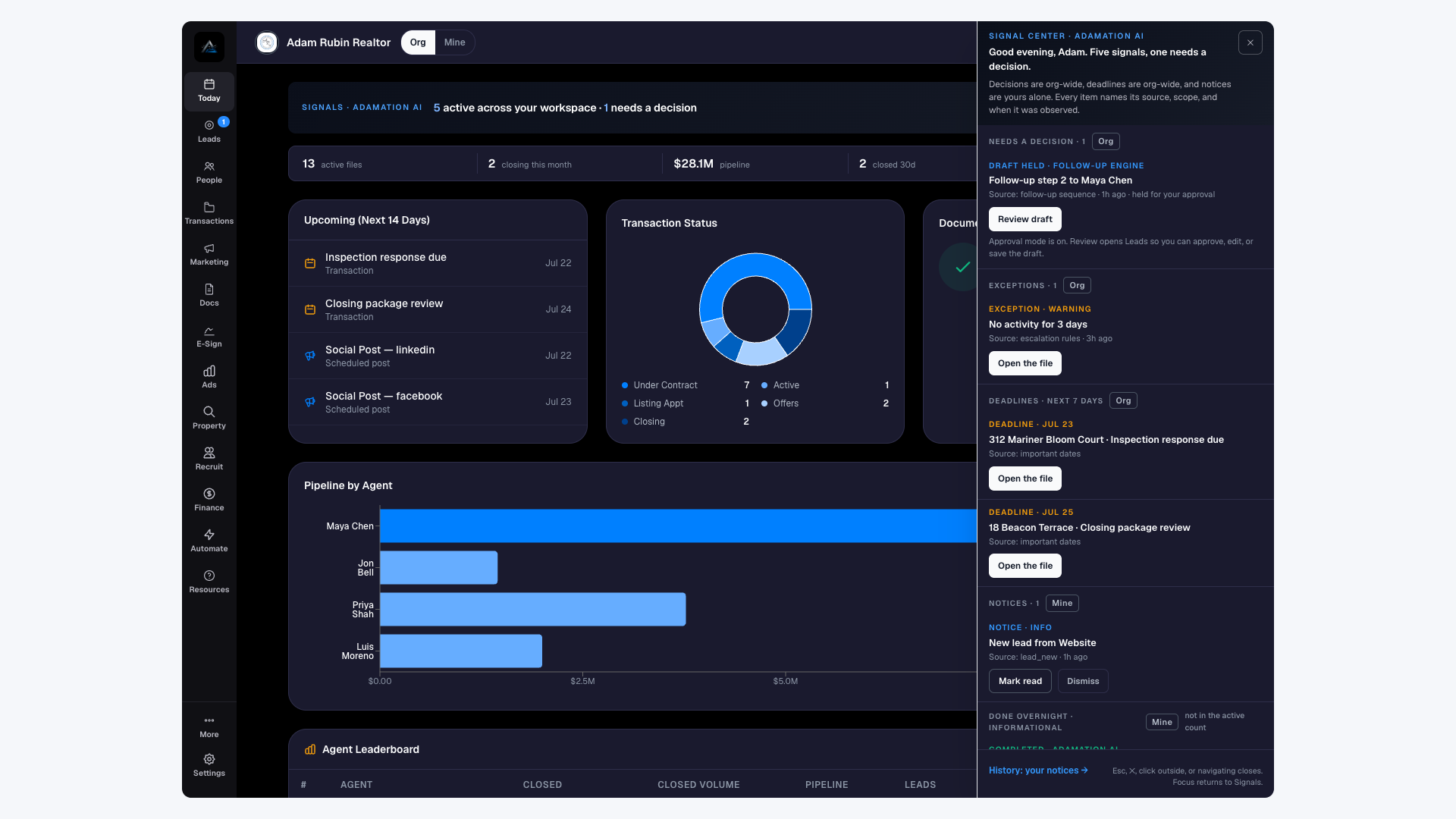Follow the History: your notices link
The width and height of the screenshot is (1456, 819).
pyautogui.click(x=1038, y=770)
